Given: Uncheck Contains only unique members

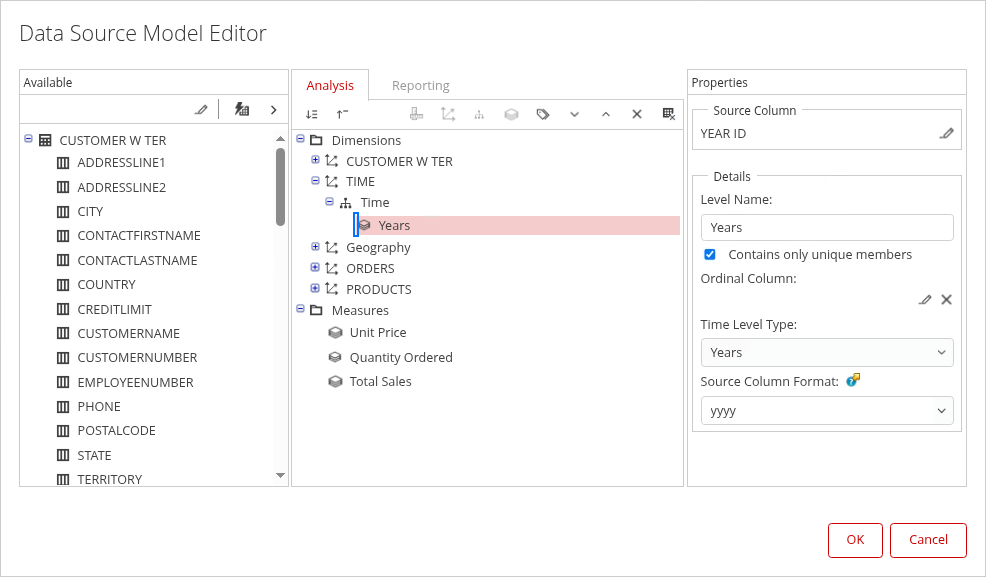Looking at the screenshot, I should 710,255.
